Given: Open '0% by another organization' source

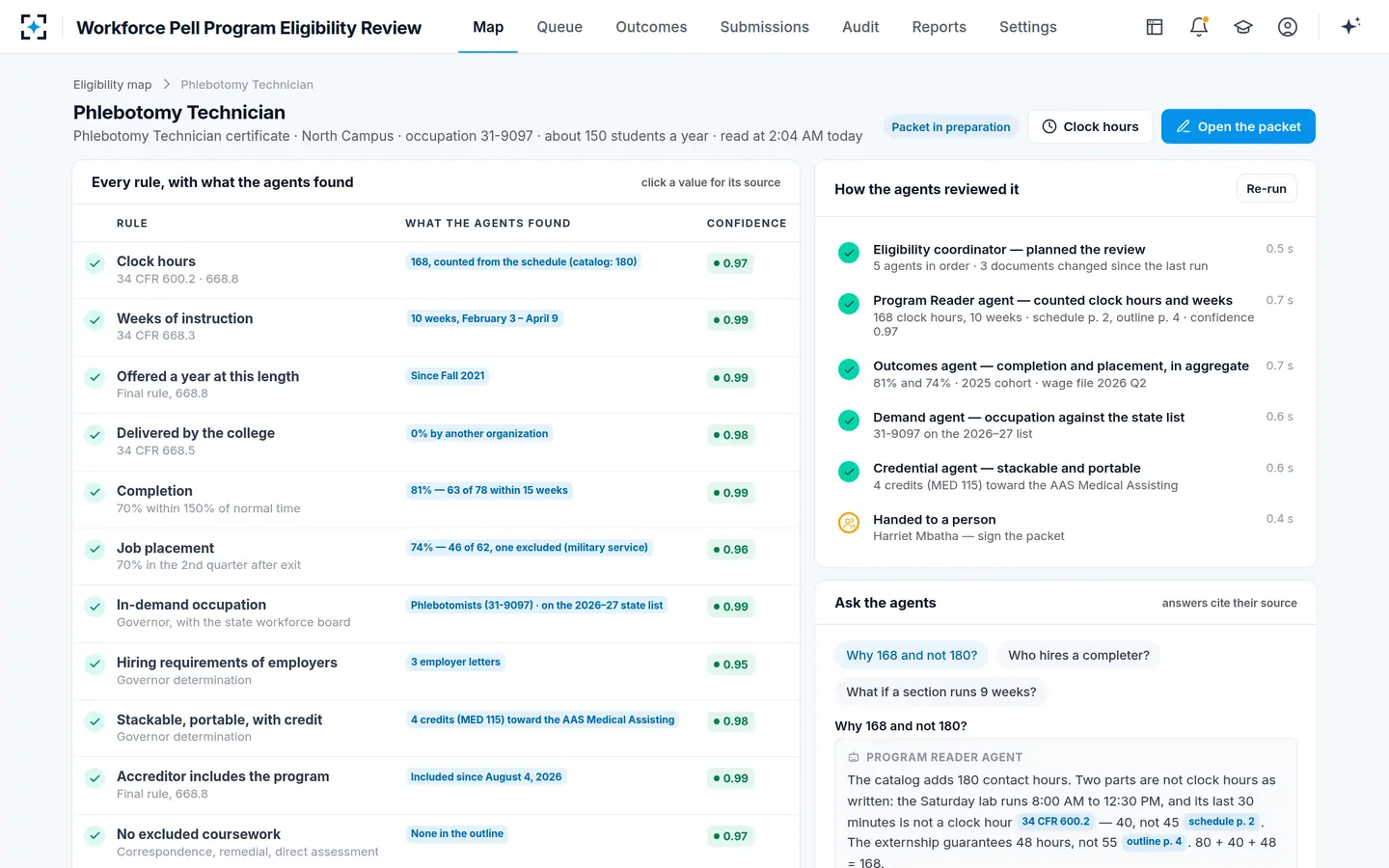Looking at the screenshot, I should click(x=479, y=434).
